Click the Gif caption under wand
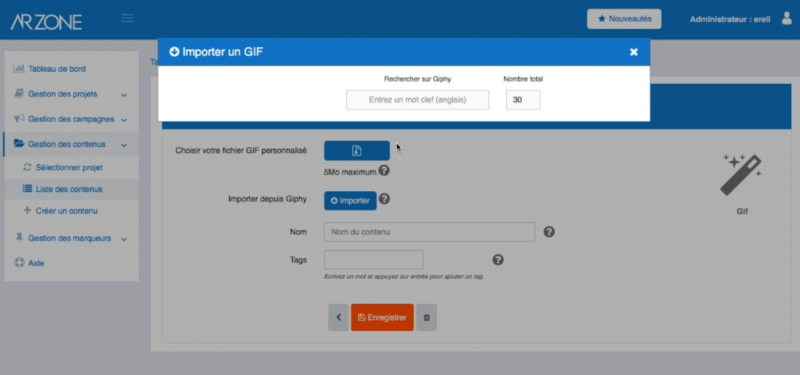The image size is (800, 375). click(742, 211)
